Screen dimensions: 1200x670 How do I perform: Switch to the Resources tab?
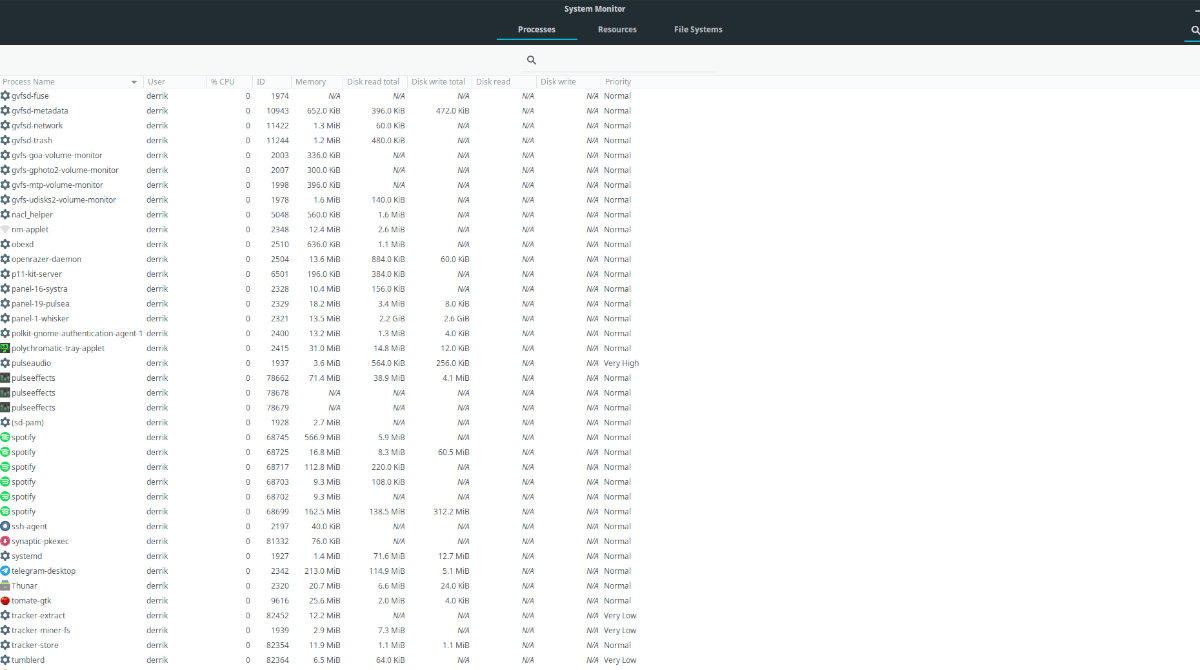[x=617, y=29]
